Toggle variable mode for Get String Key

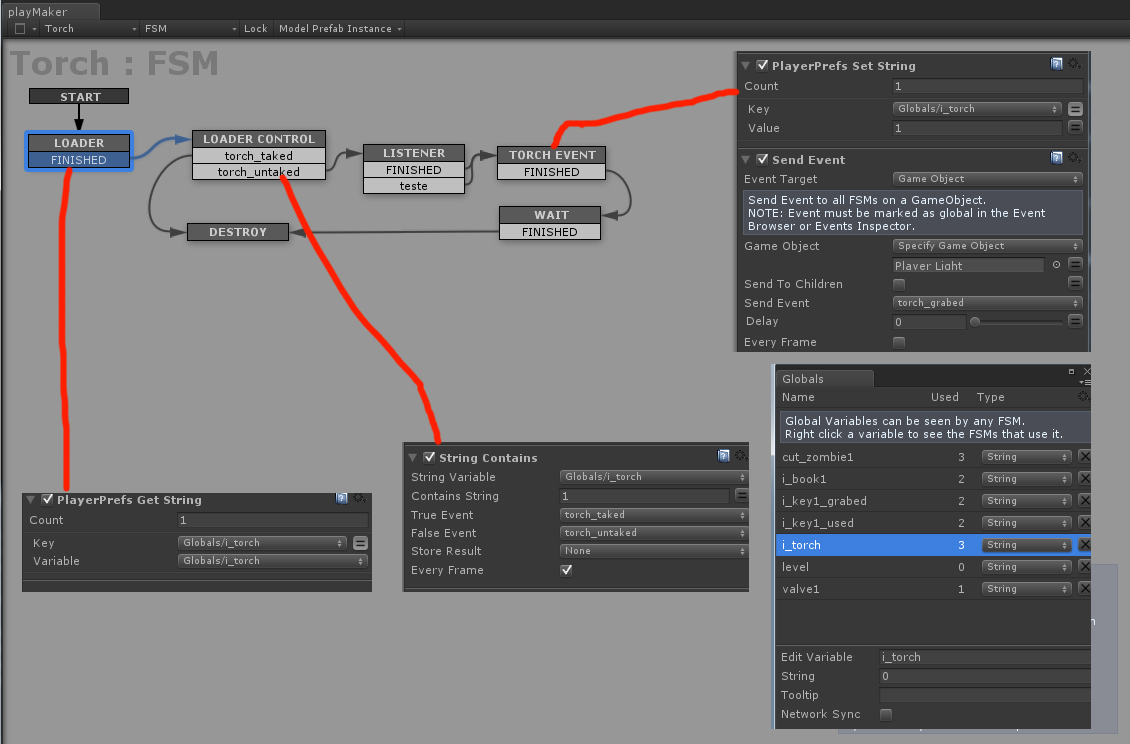click(x=361, y=543)
